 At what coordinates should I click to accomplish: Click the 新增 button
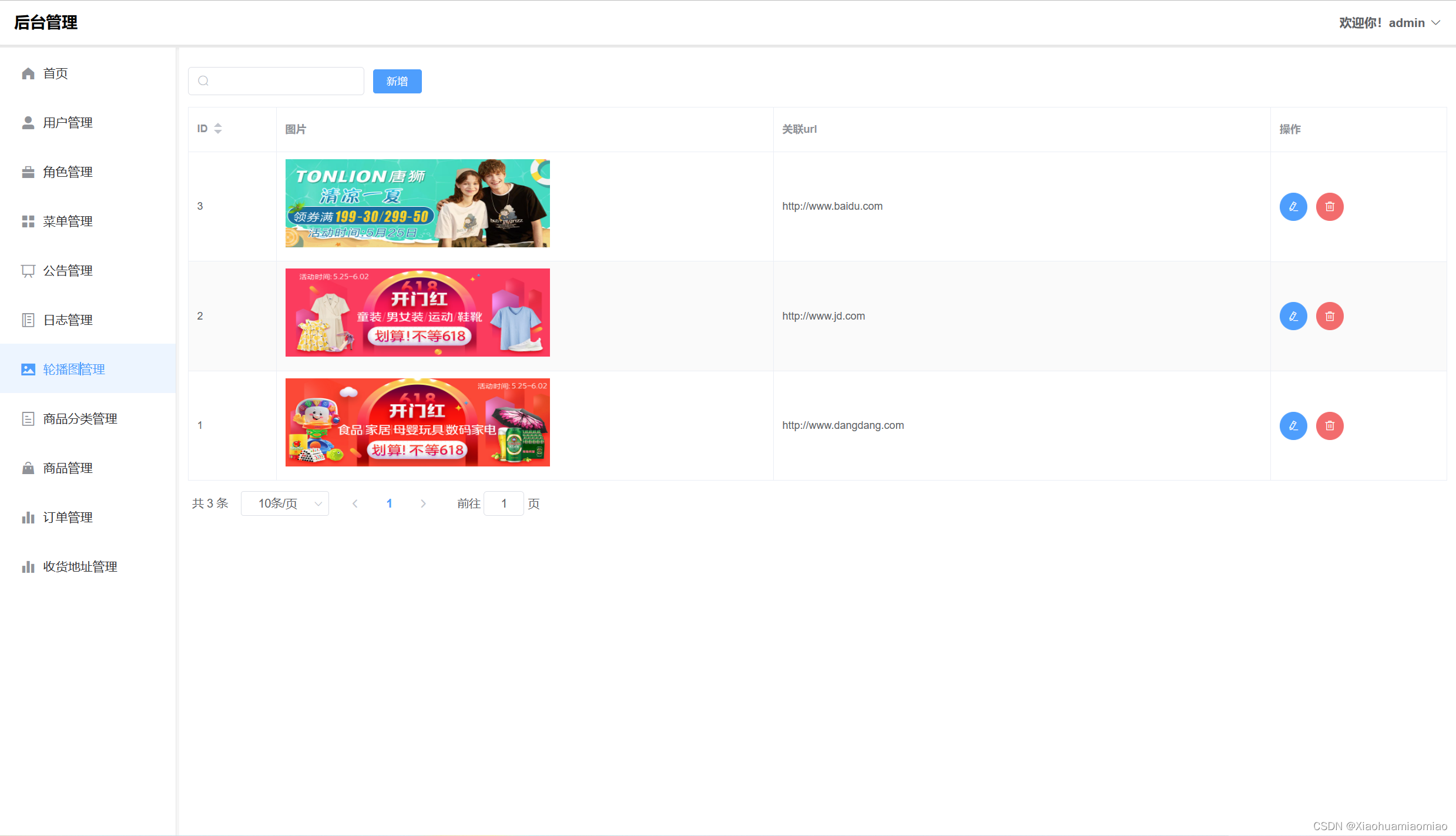(x=397, y=82)
